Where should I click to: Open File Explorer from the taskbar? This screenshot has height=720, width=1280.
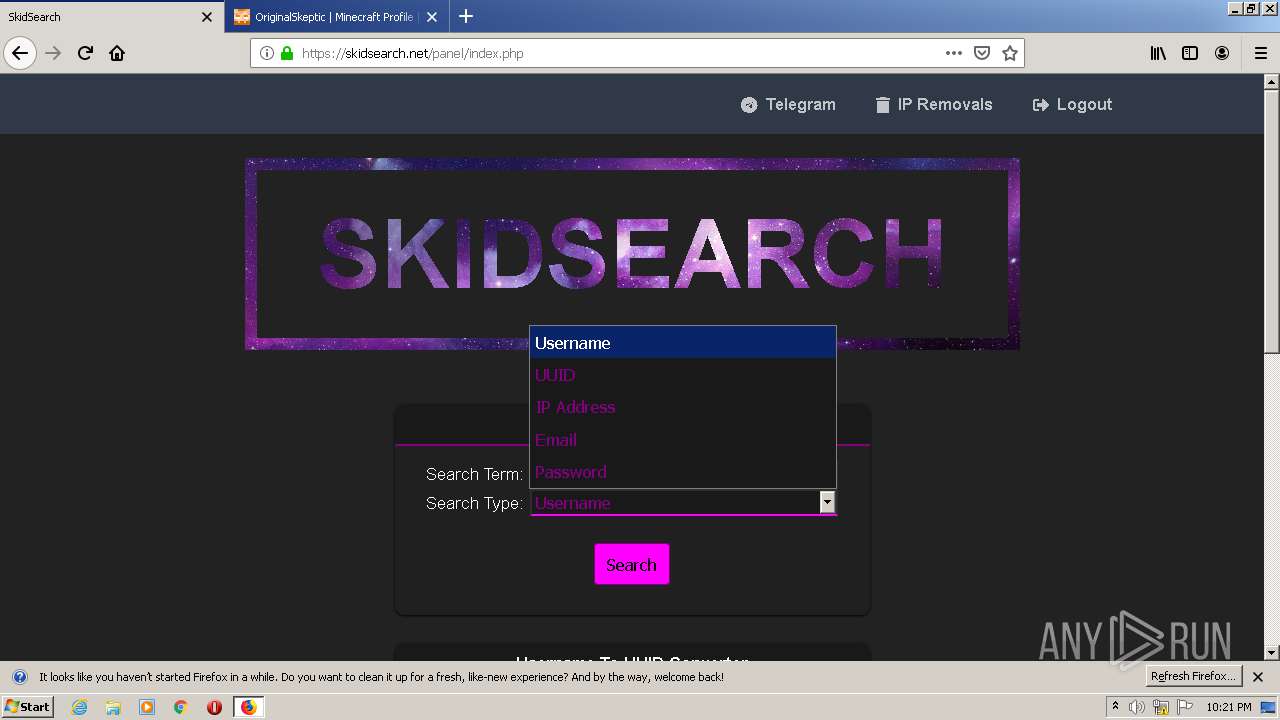tap(113, 707)
